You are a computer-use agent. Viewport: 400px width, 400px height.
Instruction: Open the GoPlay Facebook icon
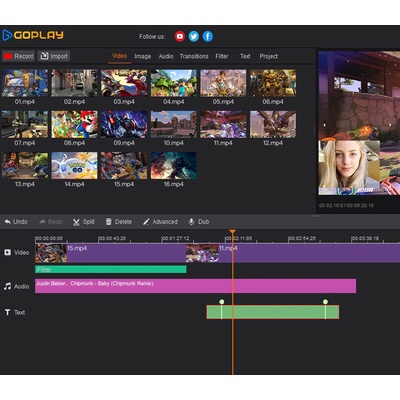click(x=208, y=36)
